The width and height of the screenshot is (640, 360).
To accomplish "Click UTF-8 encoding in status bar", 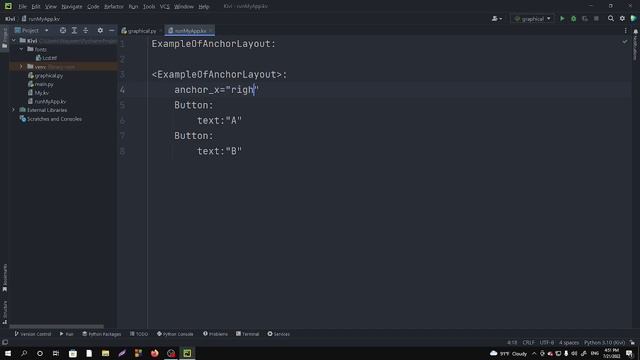I will [547, 342].
